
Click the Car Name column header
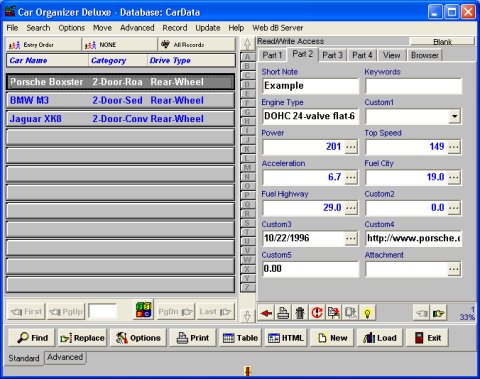47,60
